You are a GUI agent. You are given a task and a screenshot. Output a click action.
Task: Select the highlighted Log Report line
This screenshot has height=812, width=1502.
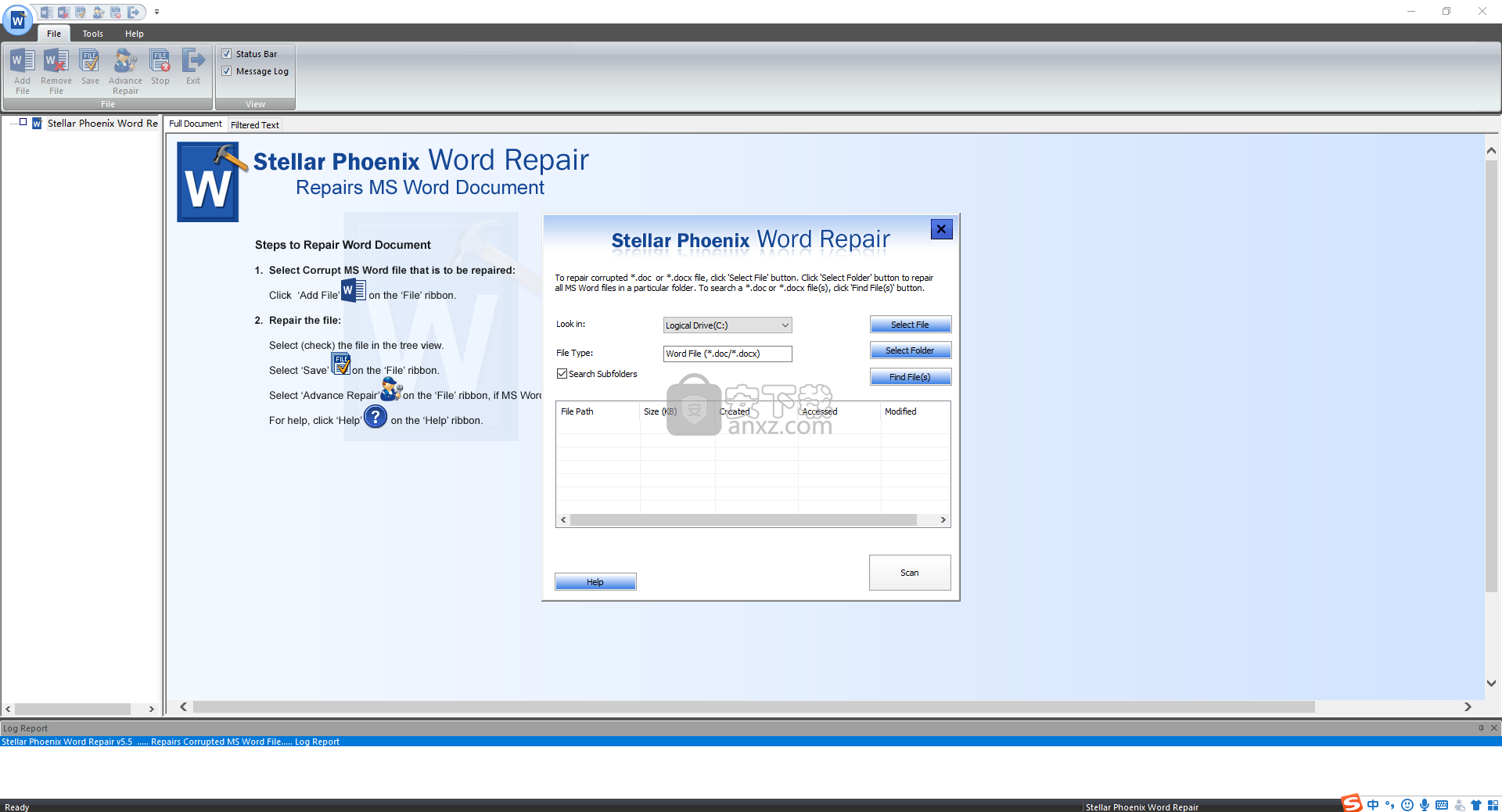(x=751, y=742)
